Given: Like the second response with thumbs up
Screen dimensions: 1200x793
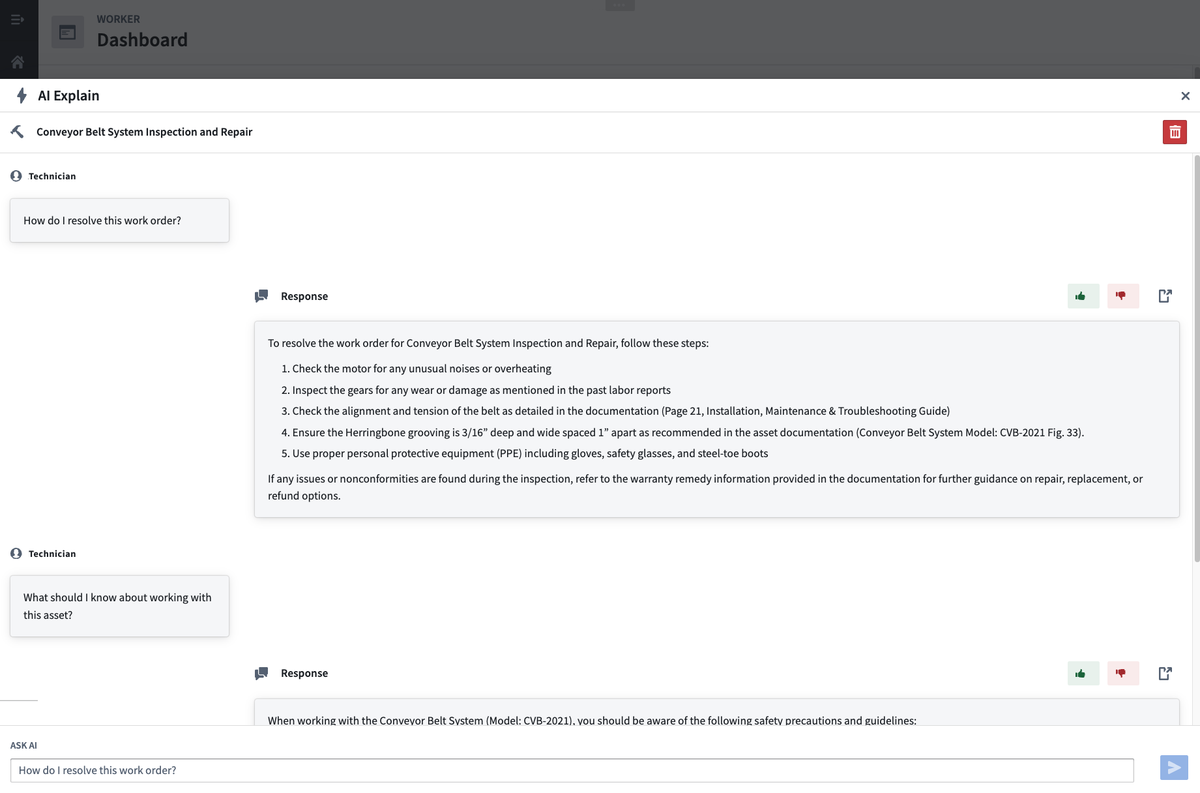Looking at the screenshot, I should pyautogui.click(x=1082, y=673).
